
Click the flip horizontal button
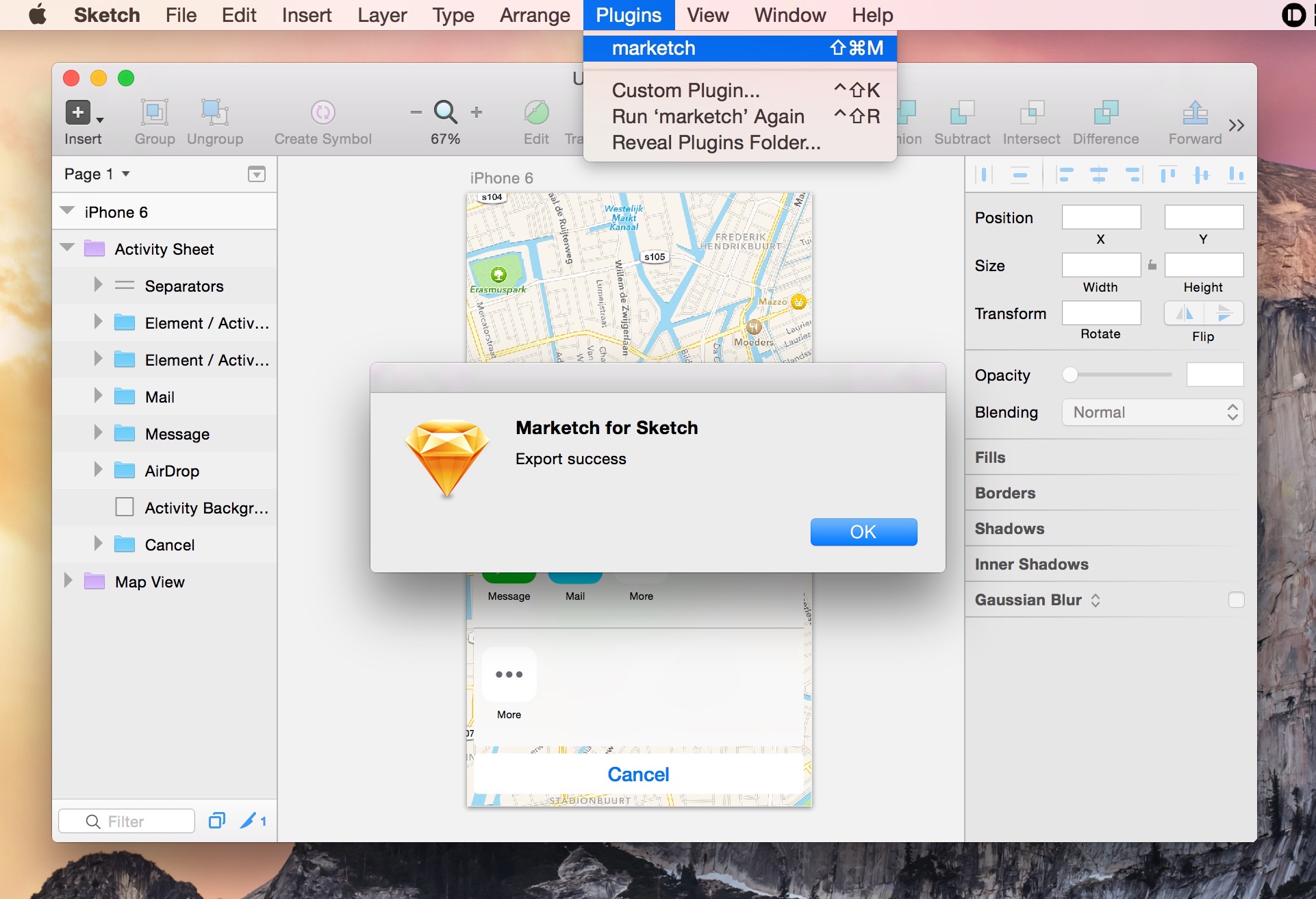pyautogui.click(x=1184, y=314)
